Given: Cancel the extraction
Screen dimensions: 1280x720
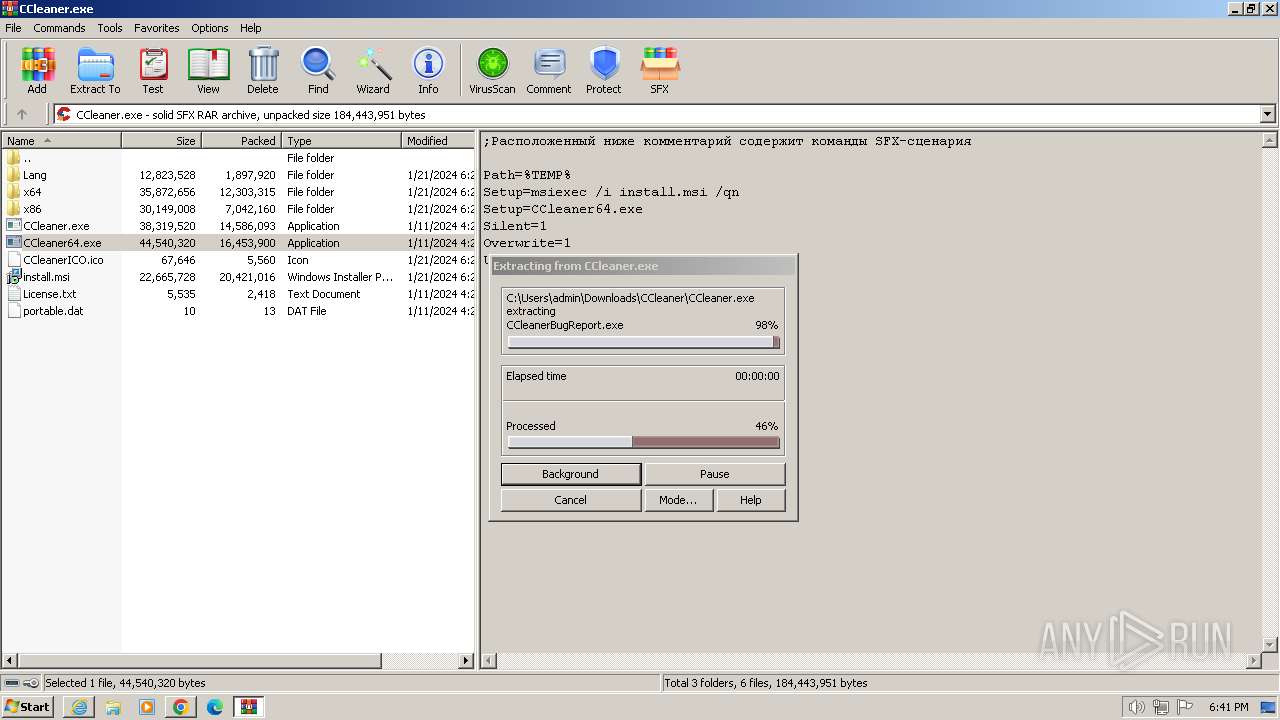Looking at the screenshot, I should [570, 500].
